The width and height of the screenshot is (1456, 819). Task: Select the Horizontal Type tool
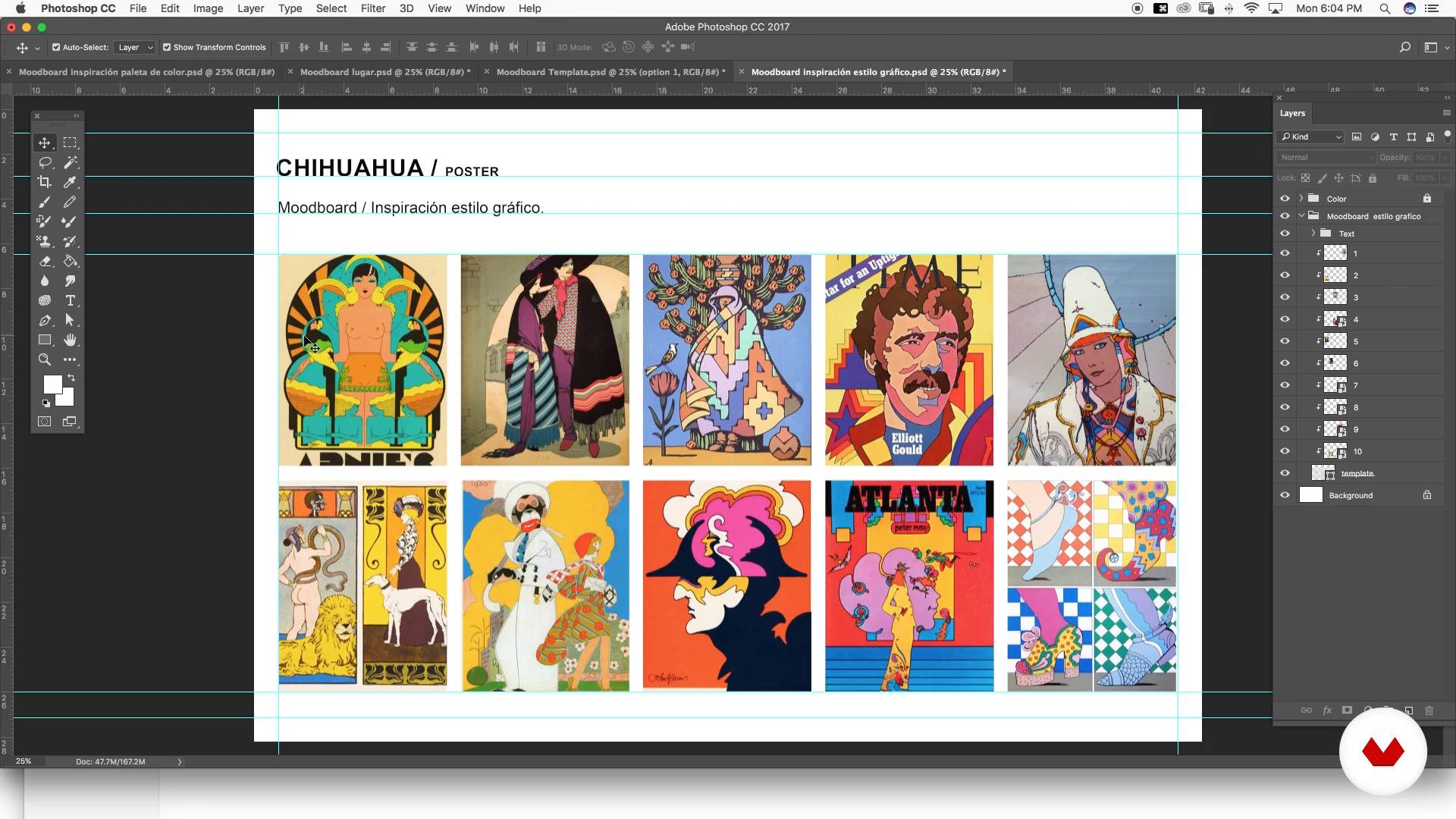pos(70,300)
